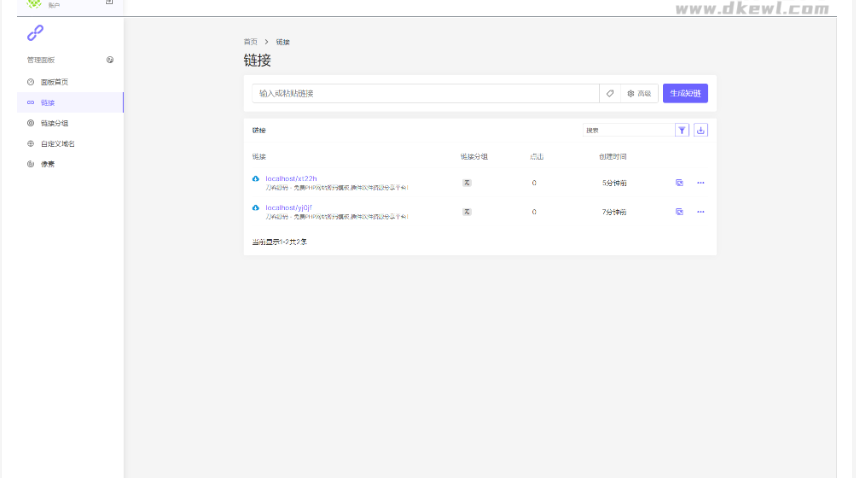Image resolution: width=856 pixels, height=478 pixels.
Task: Open the localhost/xt22h link
Action: coord(291,178)
